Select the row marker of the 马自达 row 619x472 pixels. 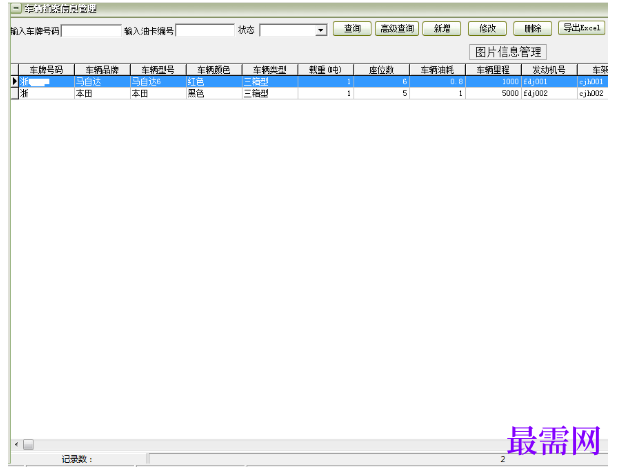tap(15, 82)
